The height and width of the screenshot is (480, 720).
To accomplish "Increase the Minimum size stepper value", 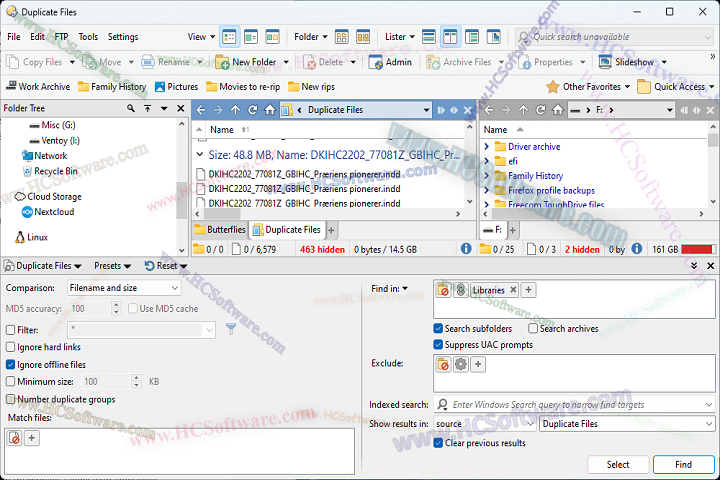I will tap(136, 378).
